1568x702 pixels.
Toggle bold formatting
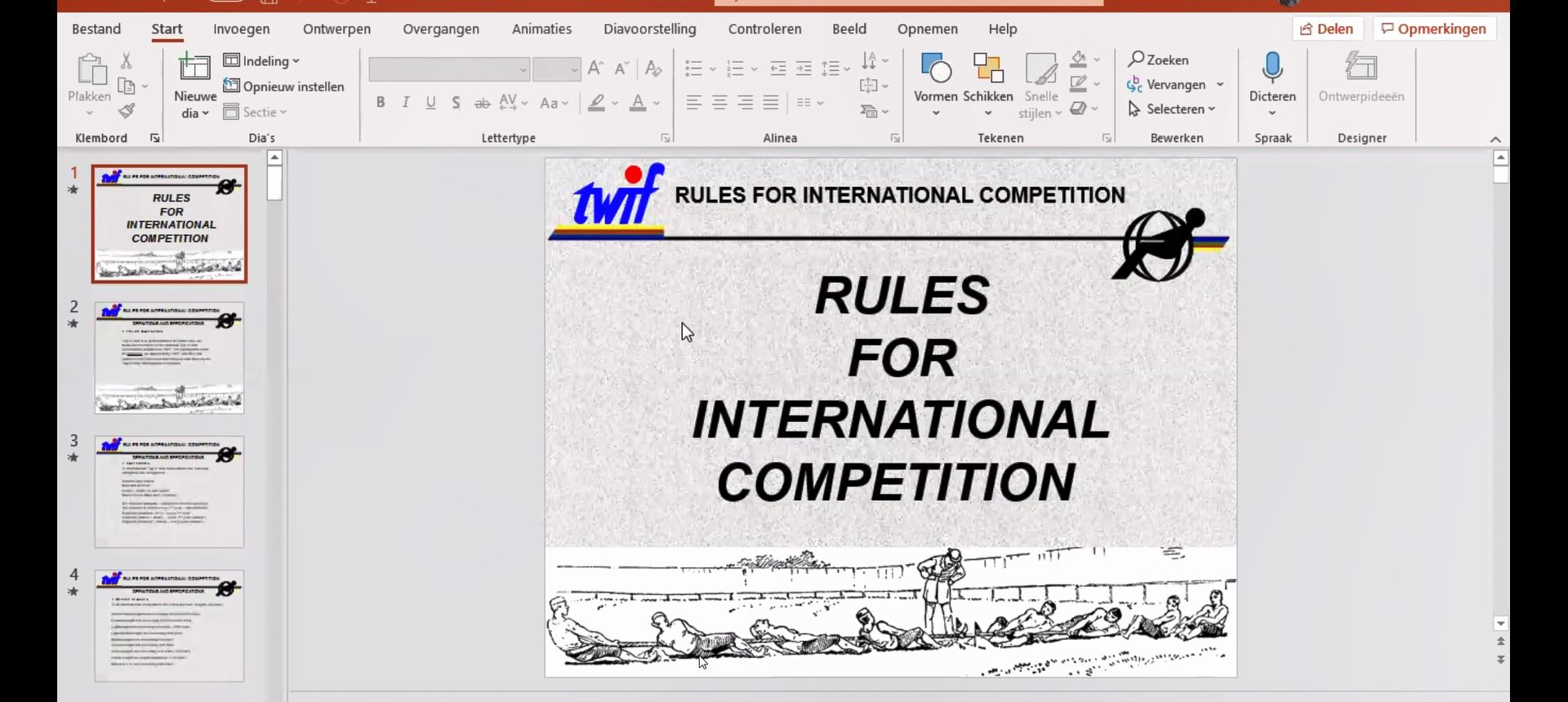tap(381, 103)
